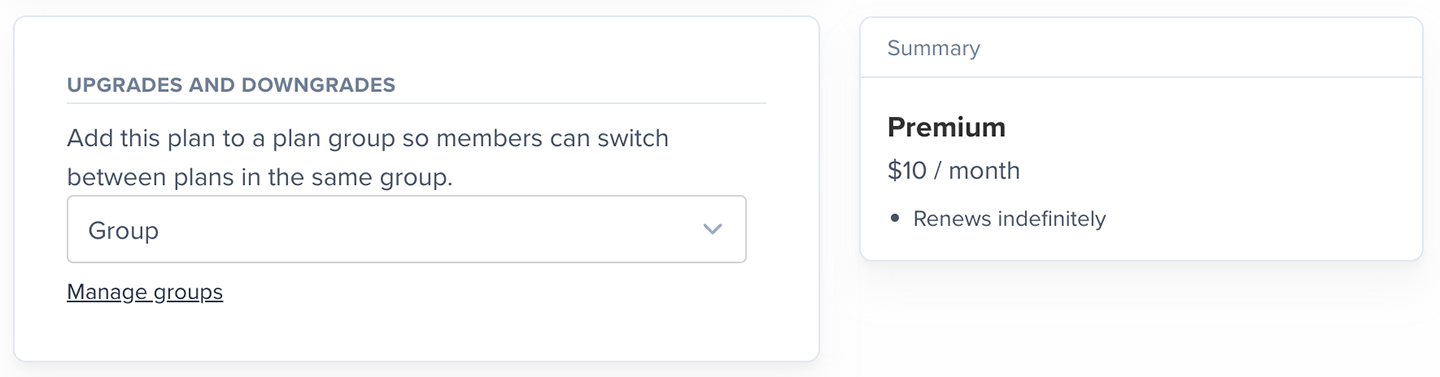Select the Premium plan title
Viewport: 1440px width, 377px height.
(946, 128)
